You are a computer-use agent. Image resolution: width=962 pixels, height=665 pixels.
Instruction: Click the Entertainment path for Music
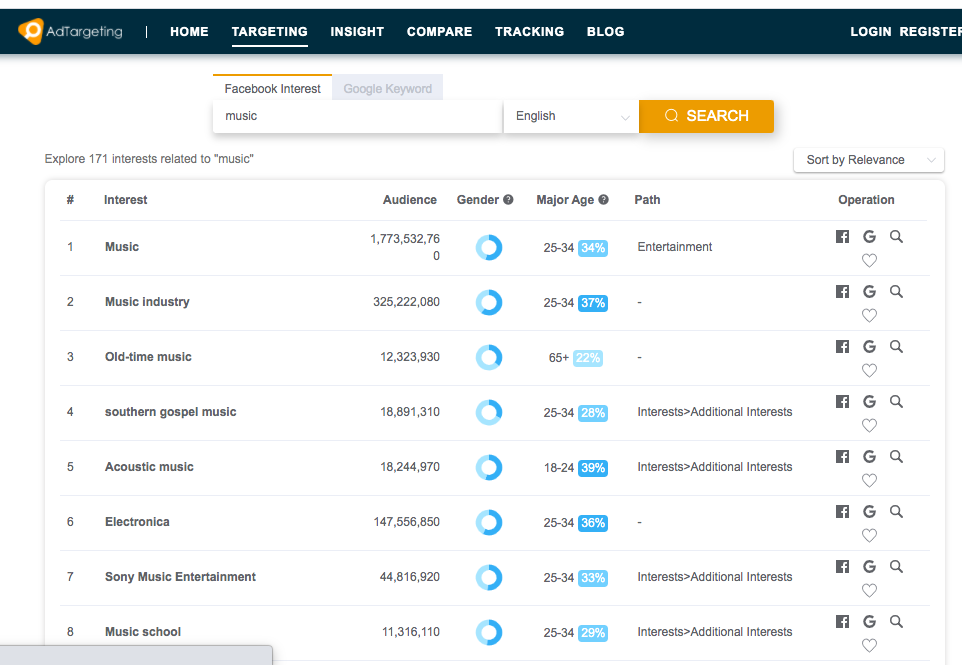(674, 247)
